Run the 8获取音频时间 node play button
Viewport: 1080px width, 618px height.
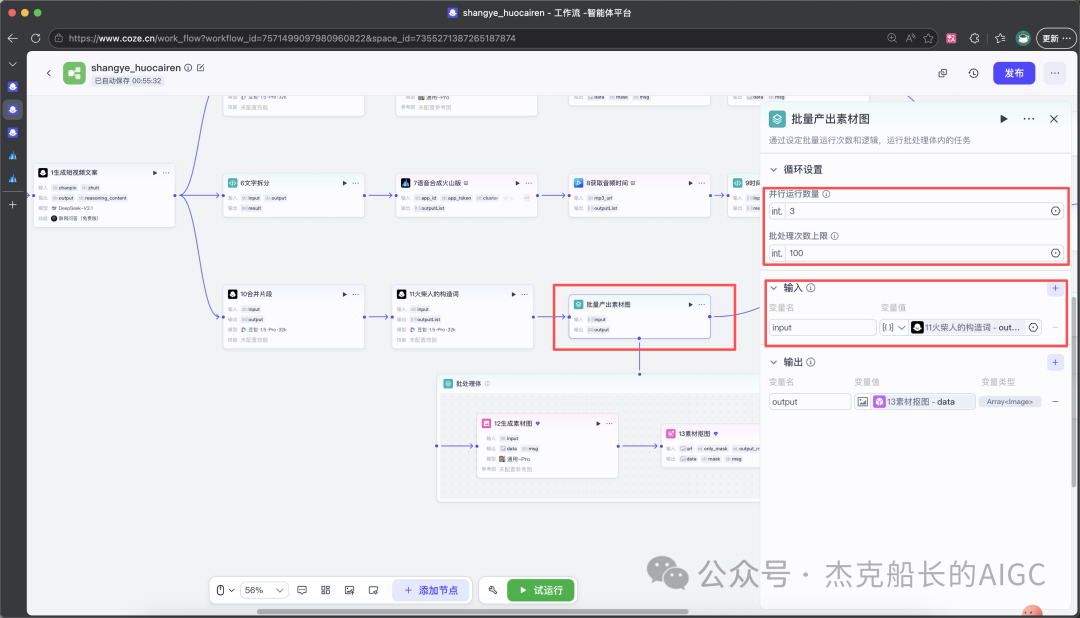pos(690,183)
